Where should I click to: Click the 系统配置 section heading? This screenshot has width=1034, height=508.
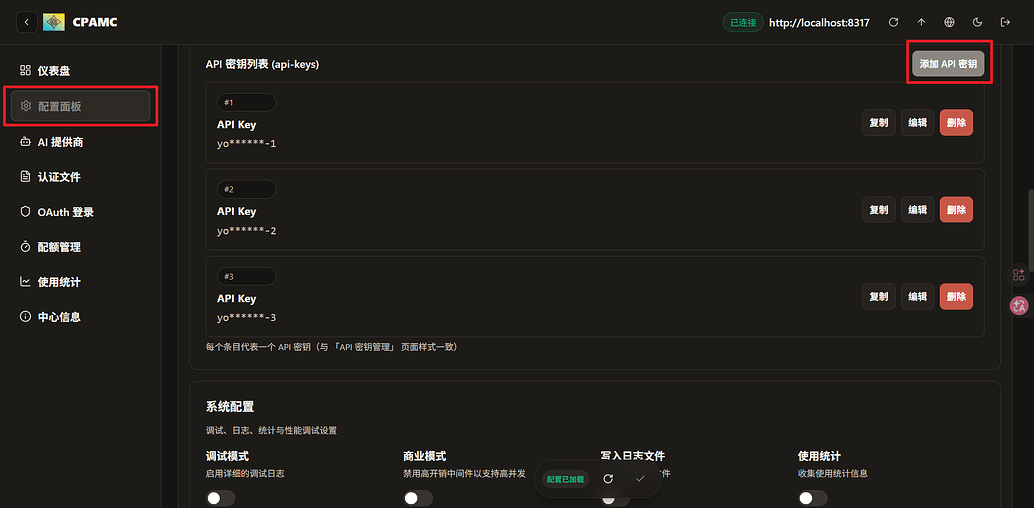pyautogui.click(x=229, y=406)
